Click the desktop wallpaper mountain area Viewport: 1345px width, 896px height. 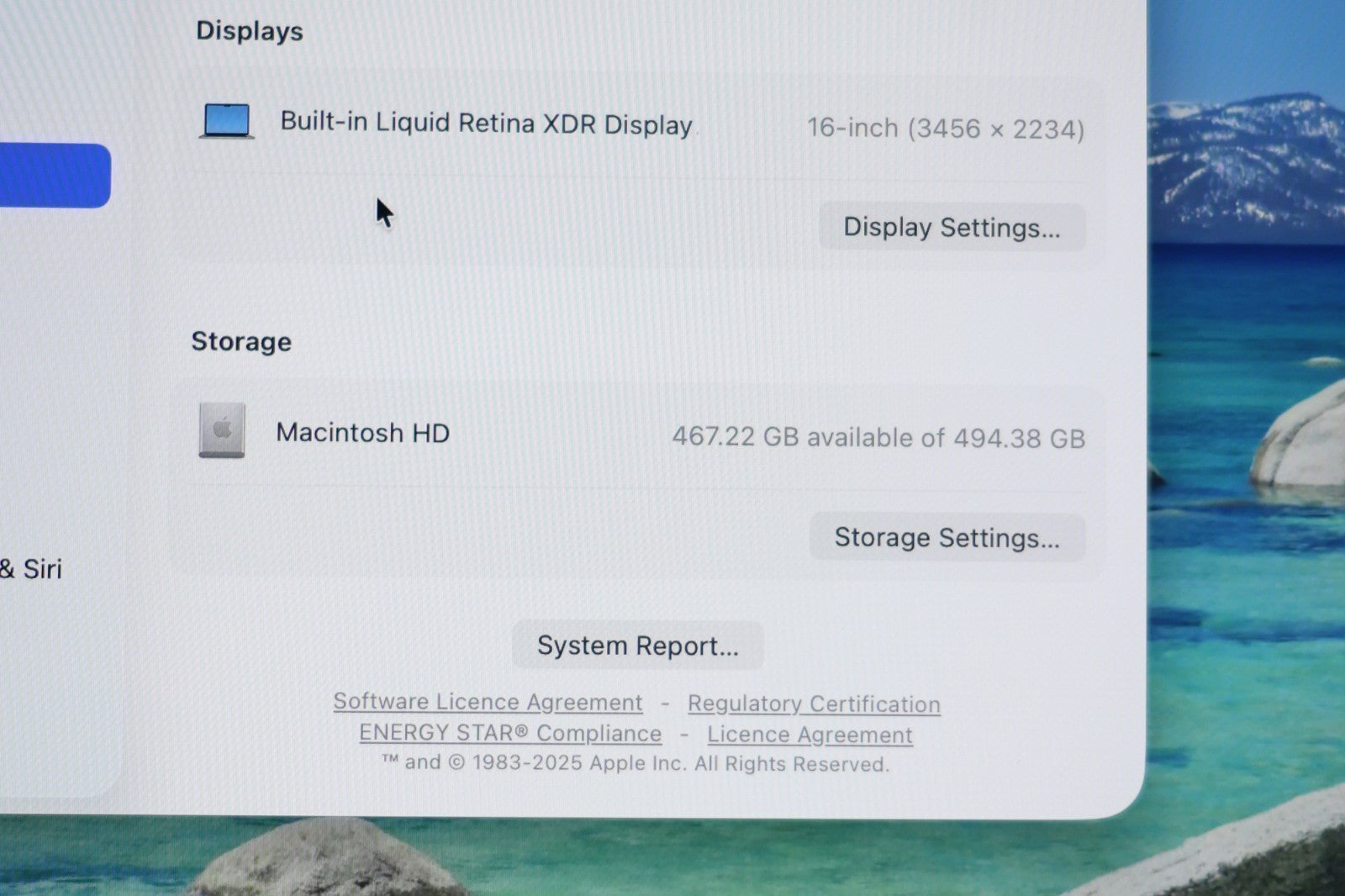coord(1244,160)
